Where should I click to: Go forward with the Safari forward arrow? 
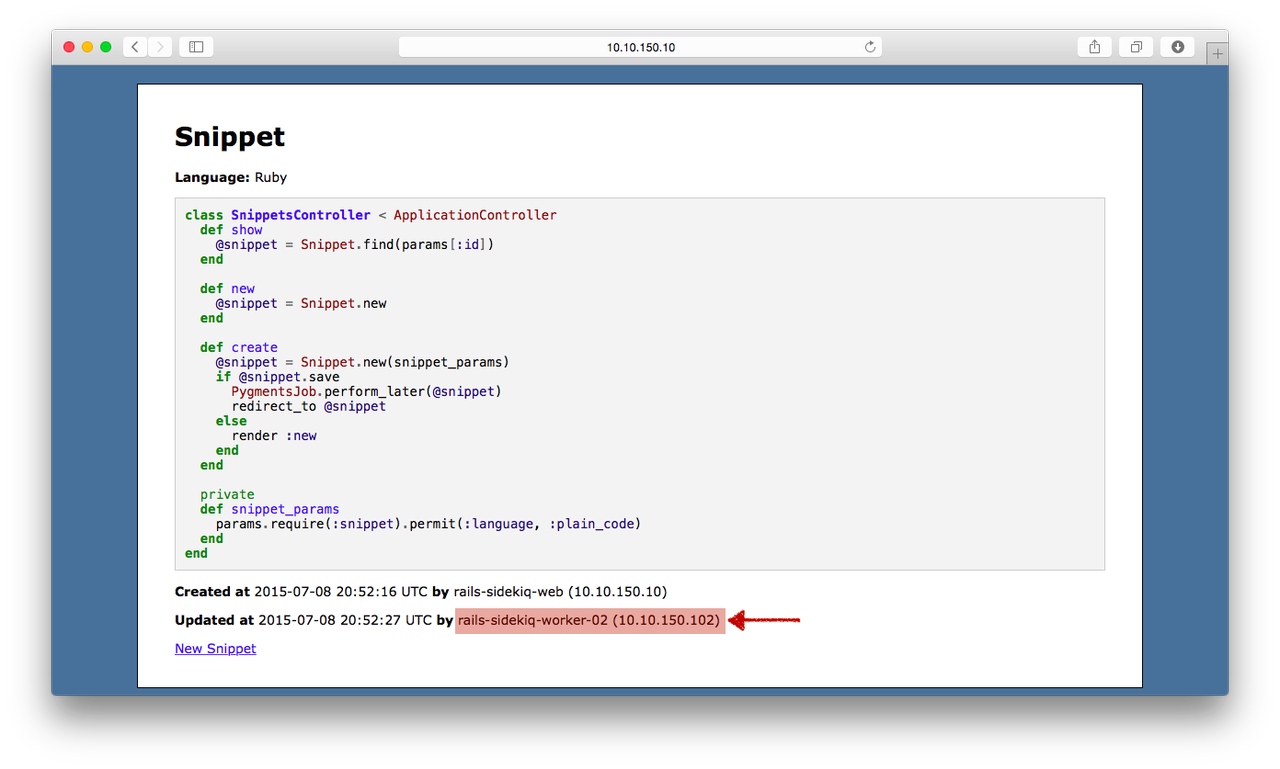[160, 46]
